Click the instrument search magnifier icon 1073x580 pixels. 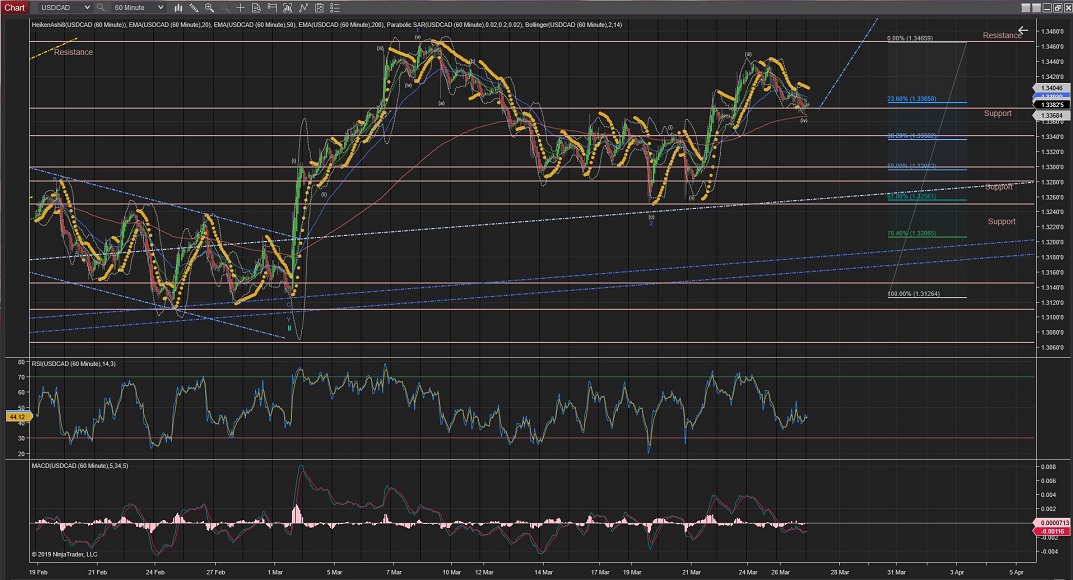coord(100,7)
